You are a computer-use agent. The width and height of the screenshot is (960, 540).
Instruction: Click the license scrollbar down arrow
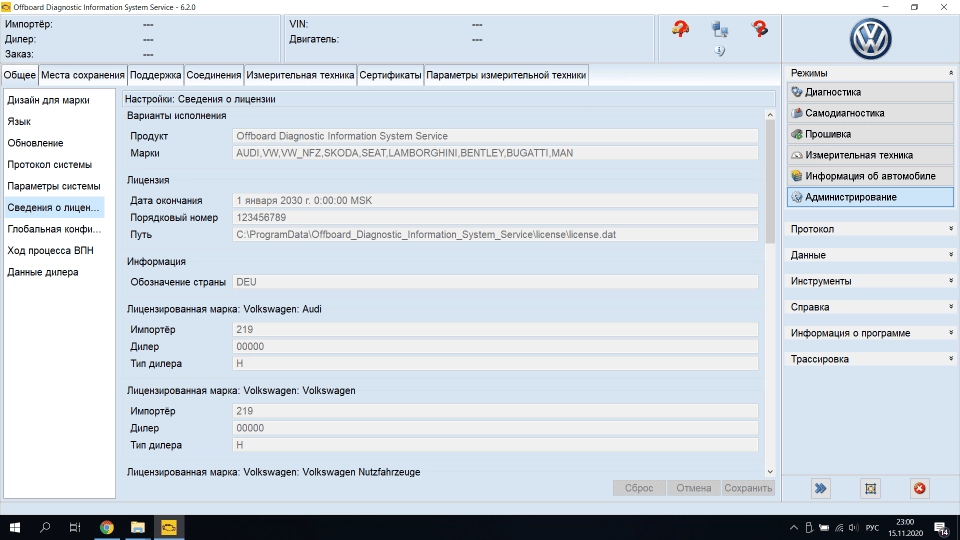pyautogui.click(x=770, y=471)
